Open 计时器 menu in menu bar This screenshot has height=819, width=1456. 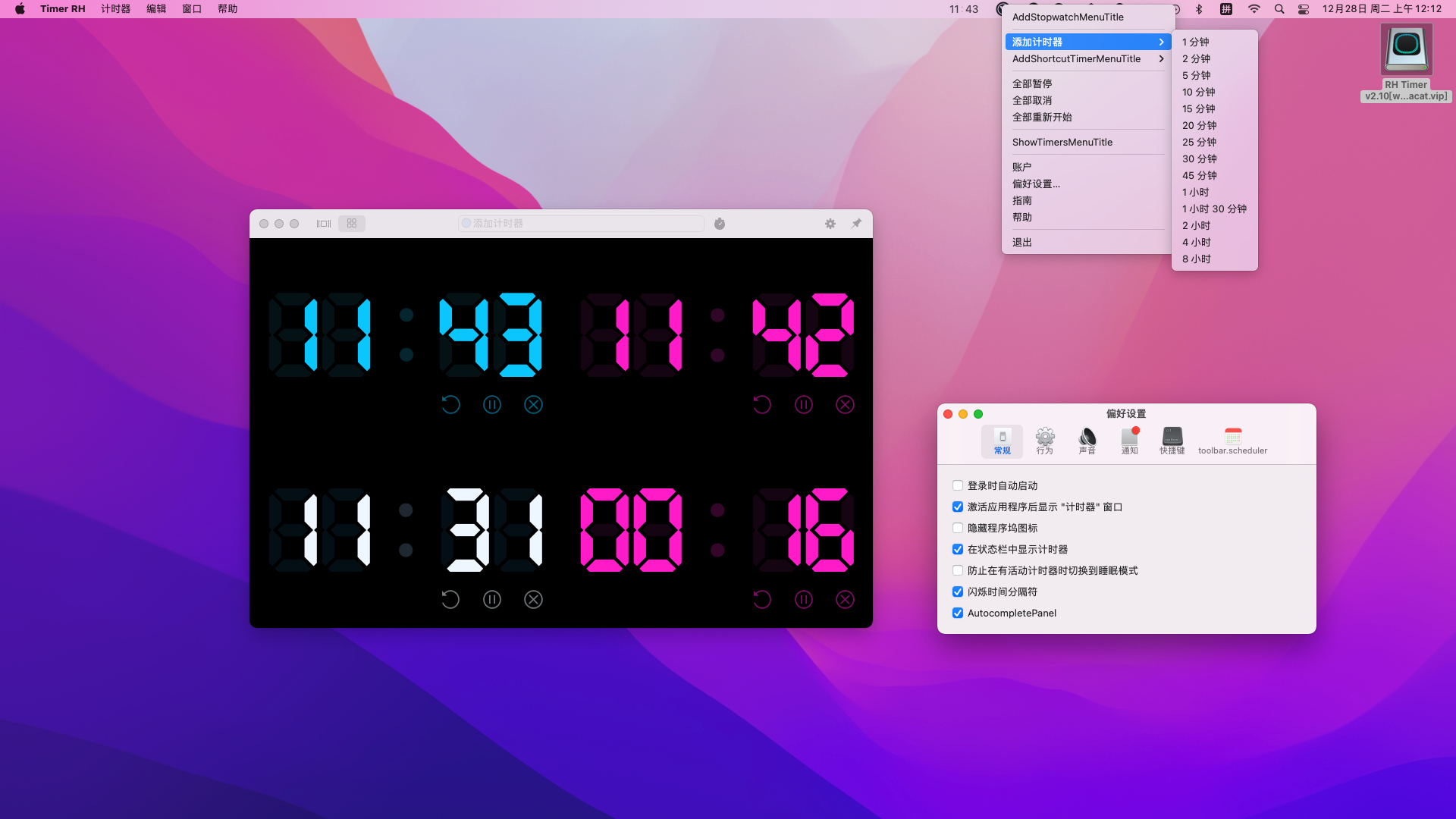[x=116, y=9]
